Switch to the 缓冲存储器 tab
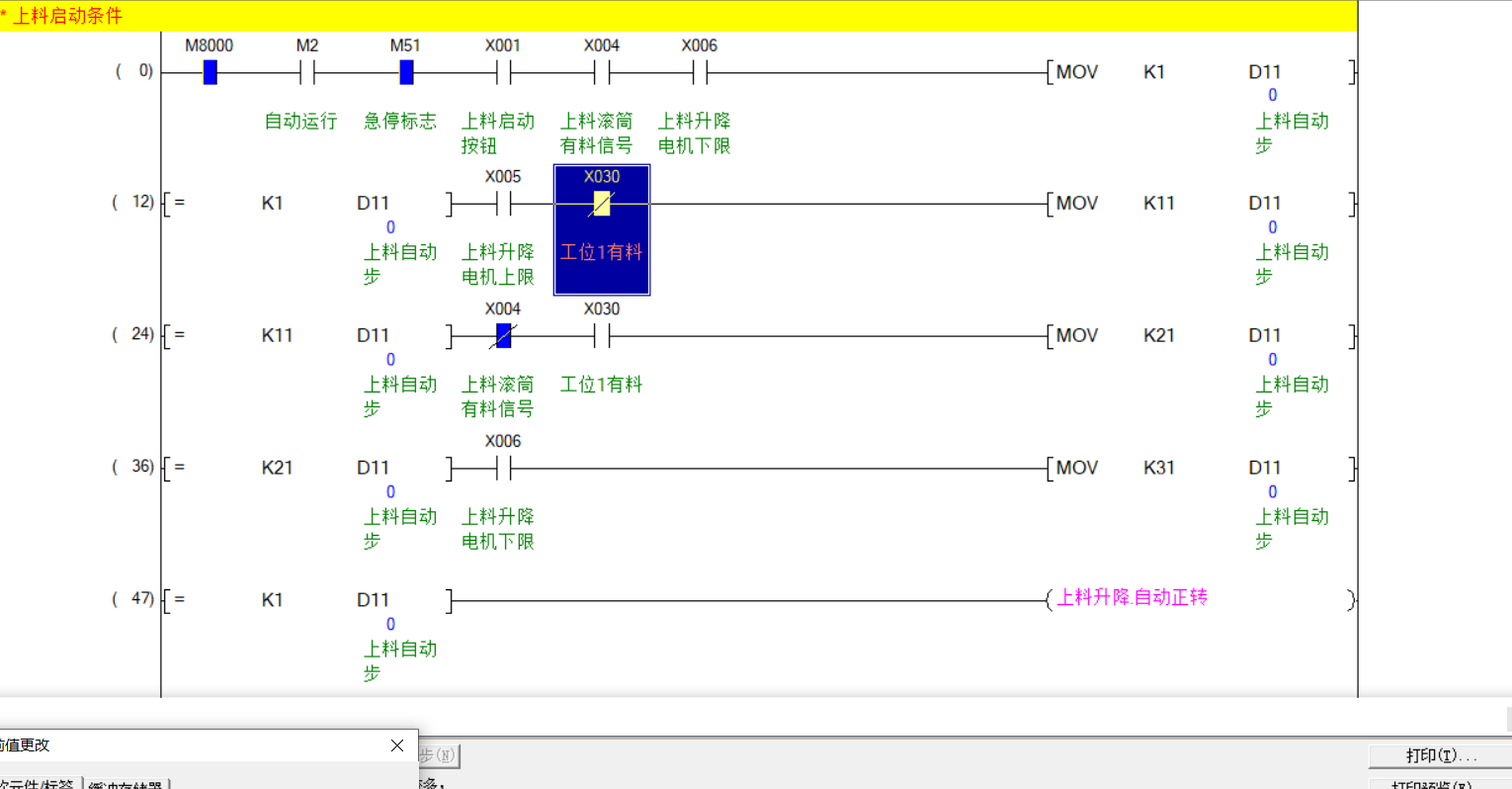 126,783
